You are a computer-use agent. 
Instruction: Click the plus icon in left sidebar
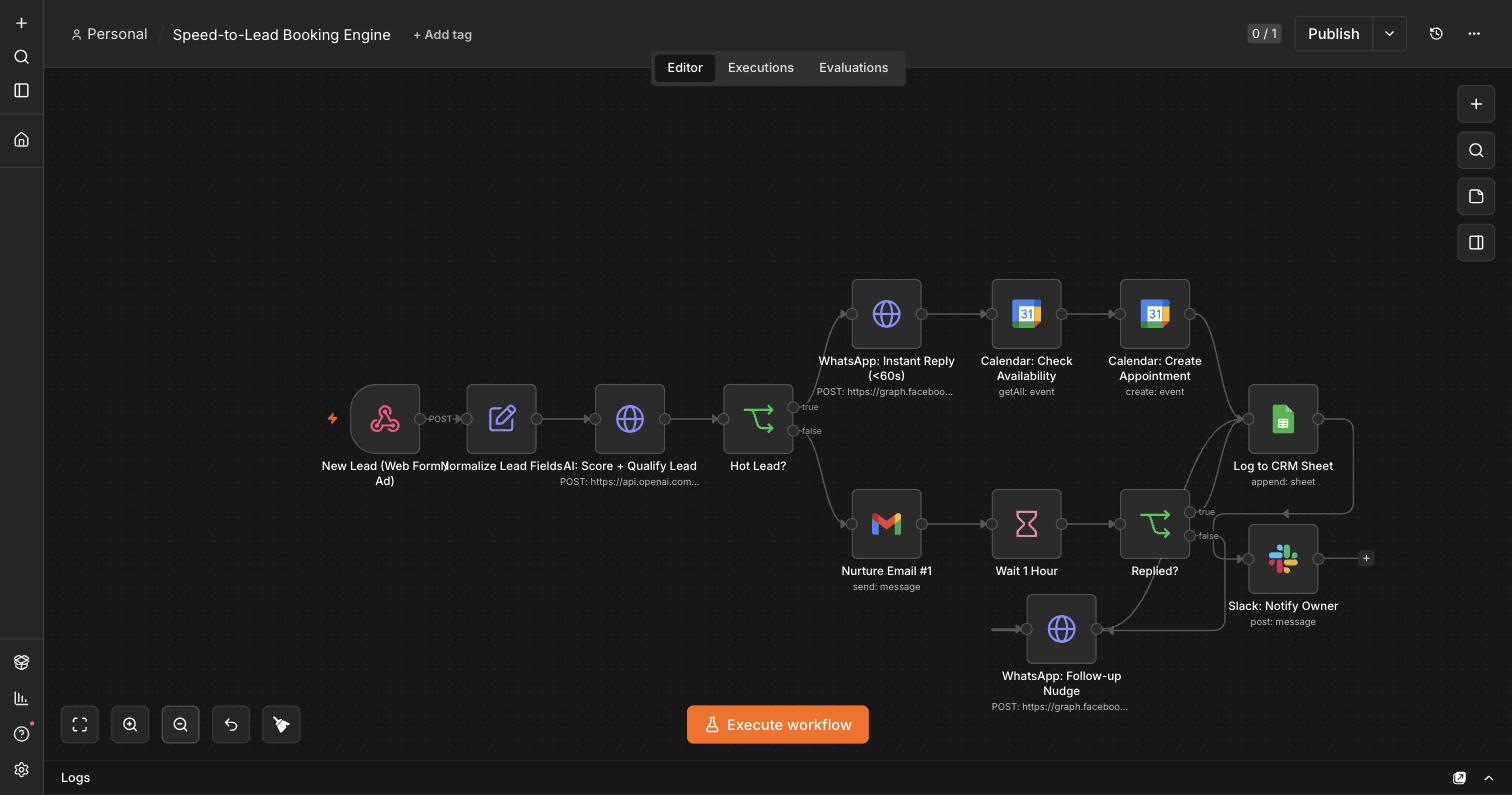point(21,23)
